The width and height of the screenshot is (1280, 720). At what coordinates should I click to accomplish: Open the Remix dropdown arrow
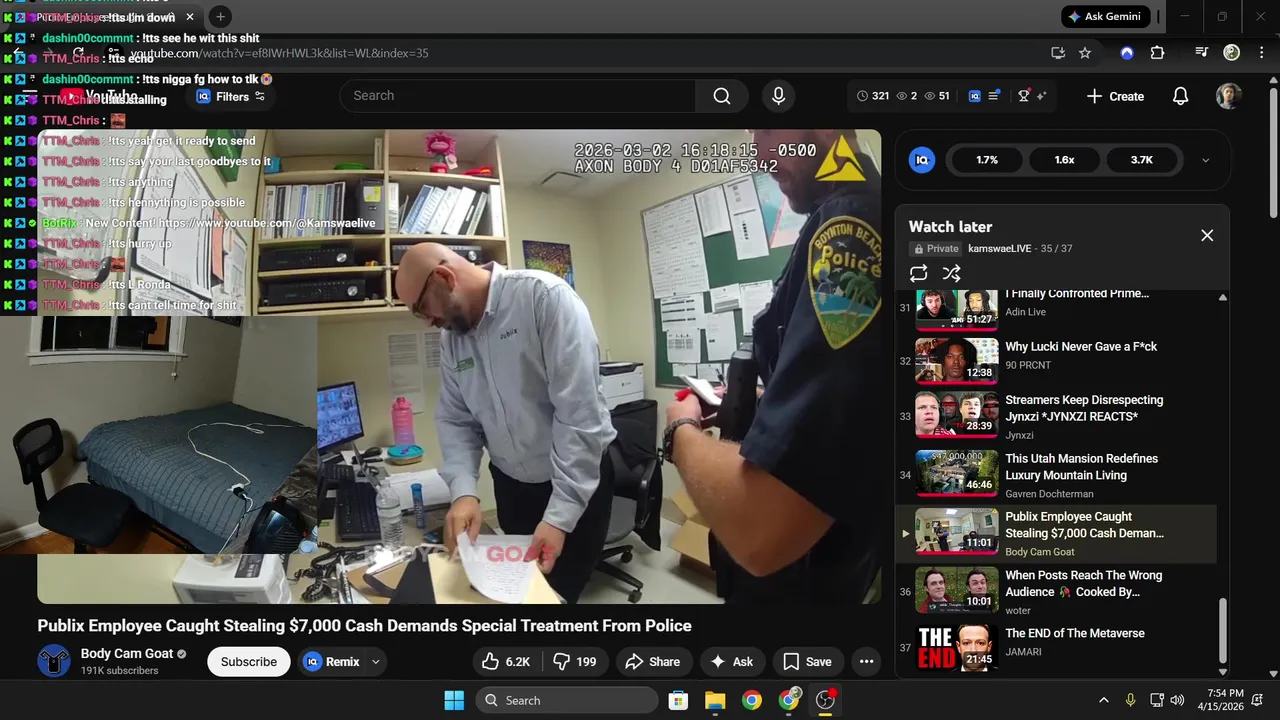pos(376,661)
